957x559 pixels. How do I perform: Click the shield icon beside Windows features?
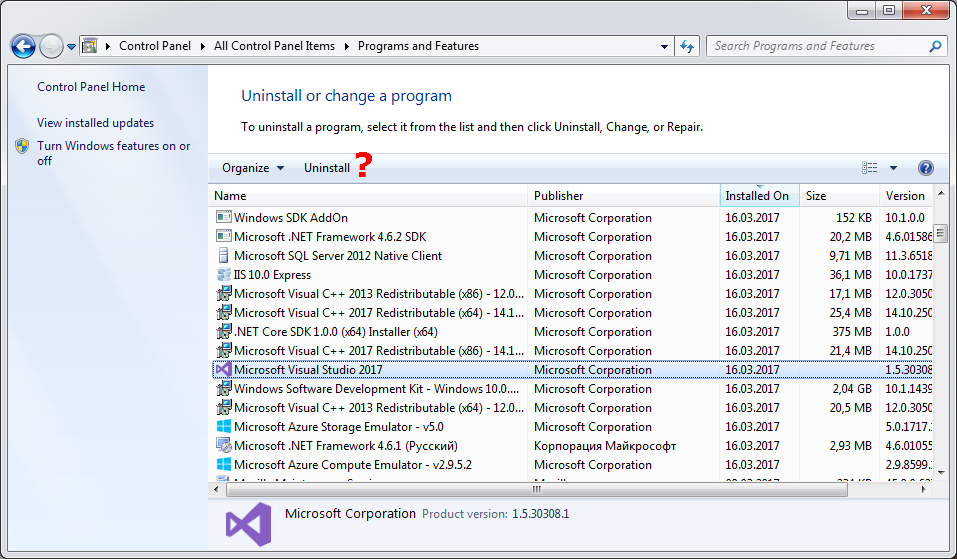click(22, 146)
